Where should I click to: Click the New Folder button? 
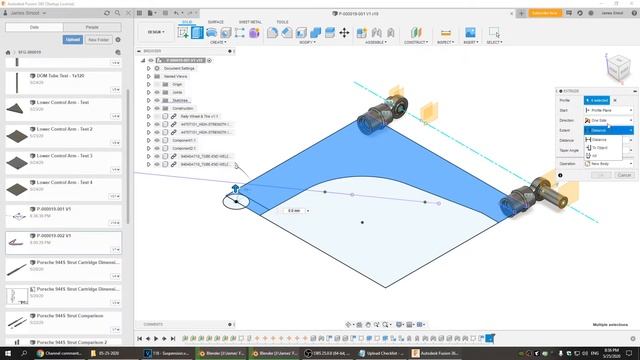point(98,40)
